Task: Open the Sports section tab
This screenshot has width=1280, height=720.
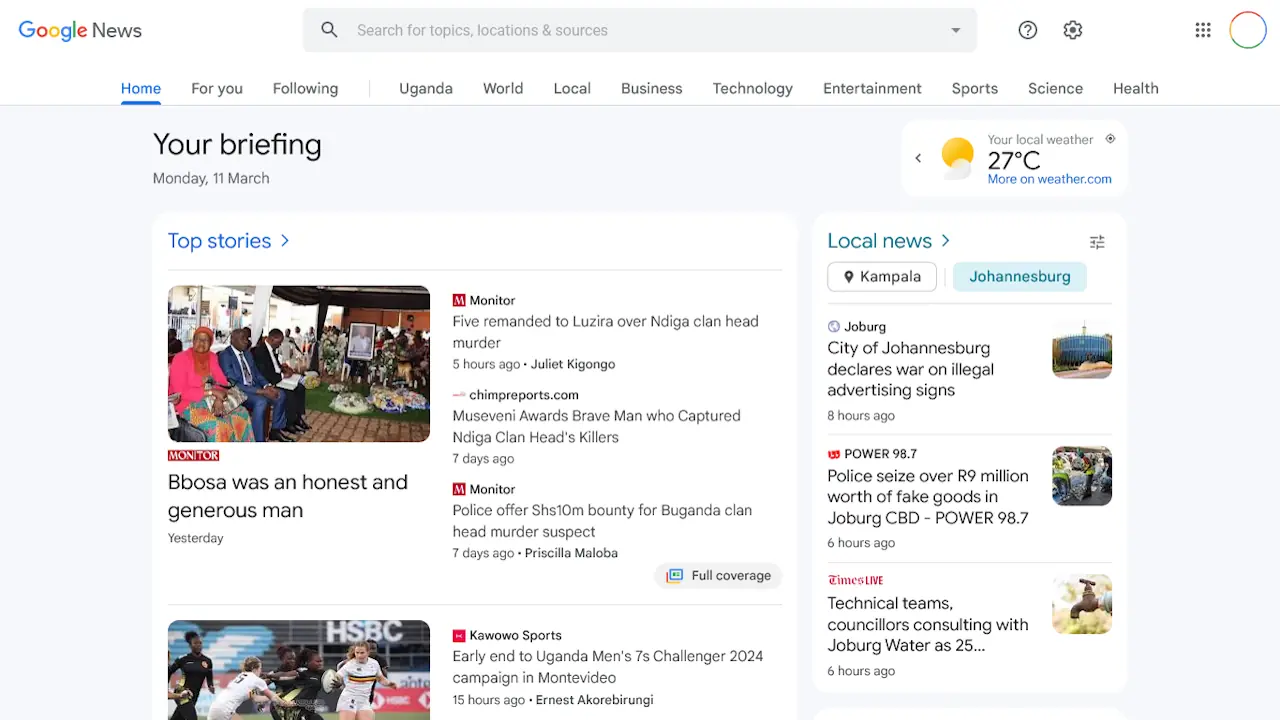Action: [975, 88]
